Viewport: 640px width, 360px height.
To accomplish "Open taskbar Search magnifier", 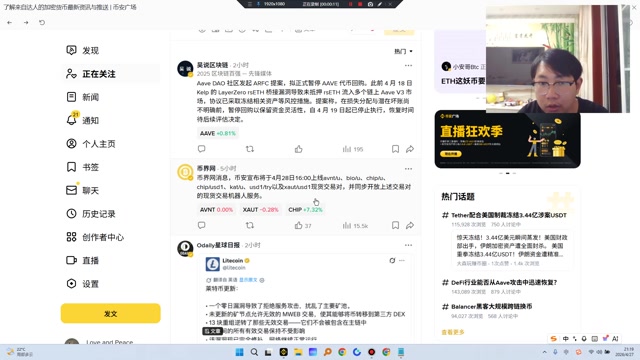I will pyautogui.click(x=254, y=352).
